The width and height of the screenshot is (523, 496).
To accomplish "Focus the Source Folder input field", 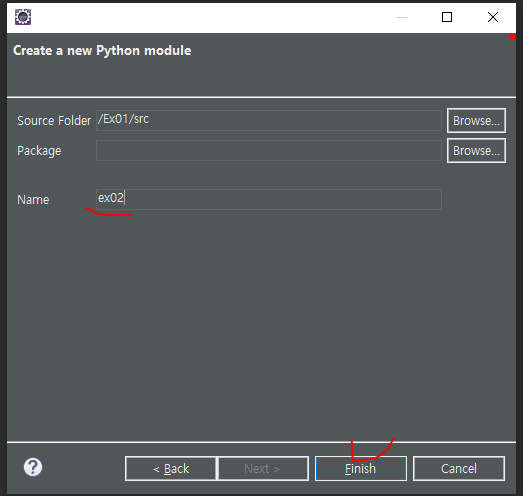I will click(x=269, y=120).
